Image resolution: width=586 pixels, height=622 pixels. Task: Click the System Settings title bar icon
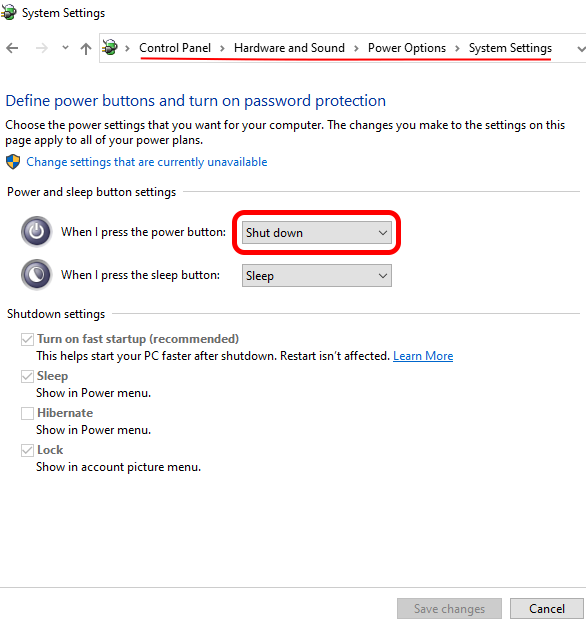(x=8, y=12)
